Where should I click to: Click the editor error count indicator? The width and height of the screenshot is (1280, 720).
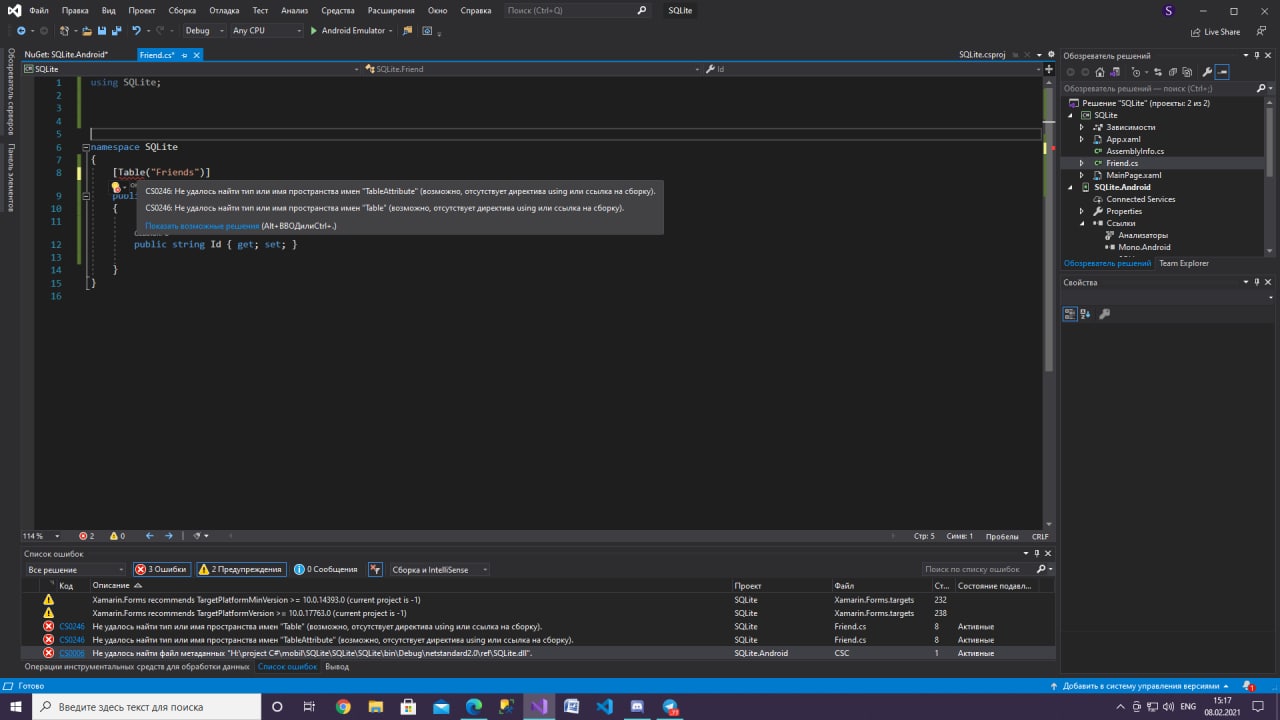coord(86,536)
